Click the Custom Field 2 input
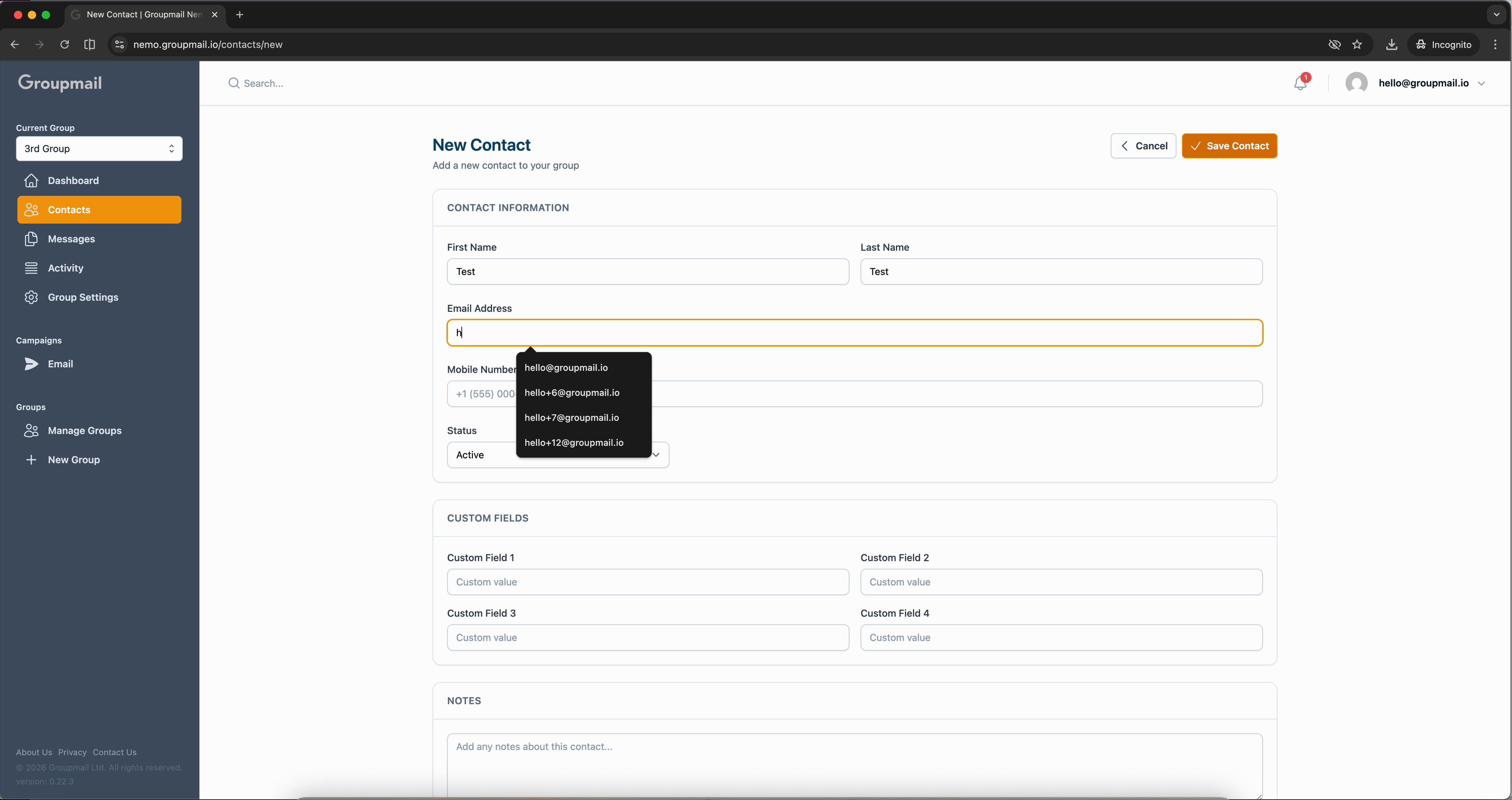This screenshot has width=1512, height=800. (x=1061, y=582)
